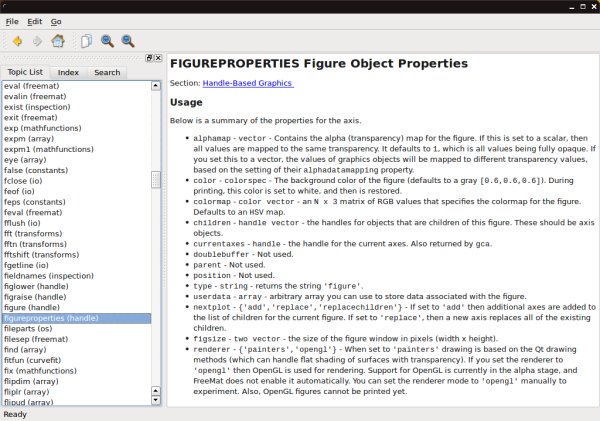Click the alphamap property name
The height and width of the screenshot is (421, 600).
[x=212, y=138]
